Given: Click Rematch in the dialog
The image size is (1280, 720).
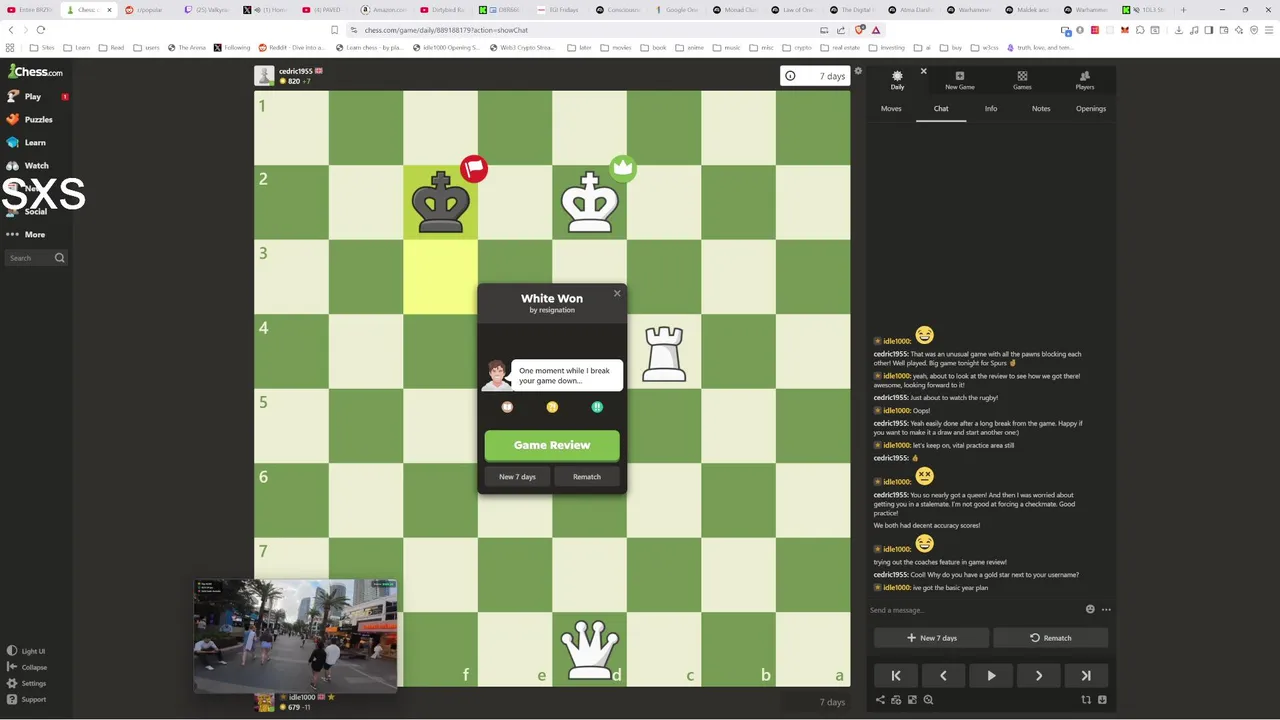Looking at the screenshot, I should tap(587, 477).
